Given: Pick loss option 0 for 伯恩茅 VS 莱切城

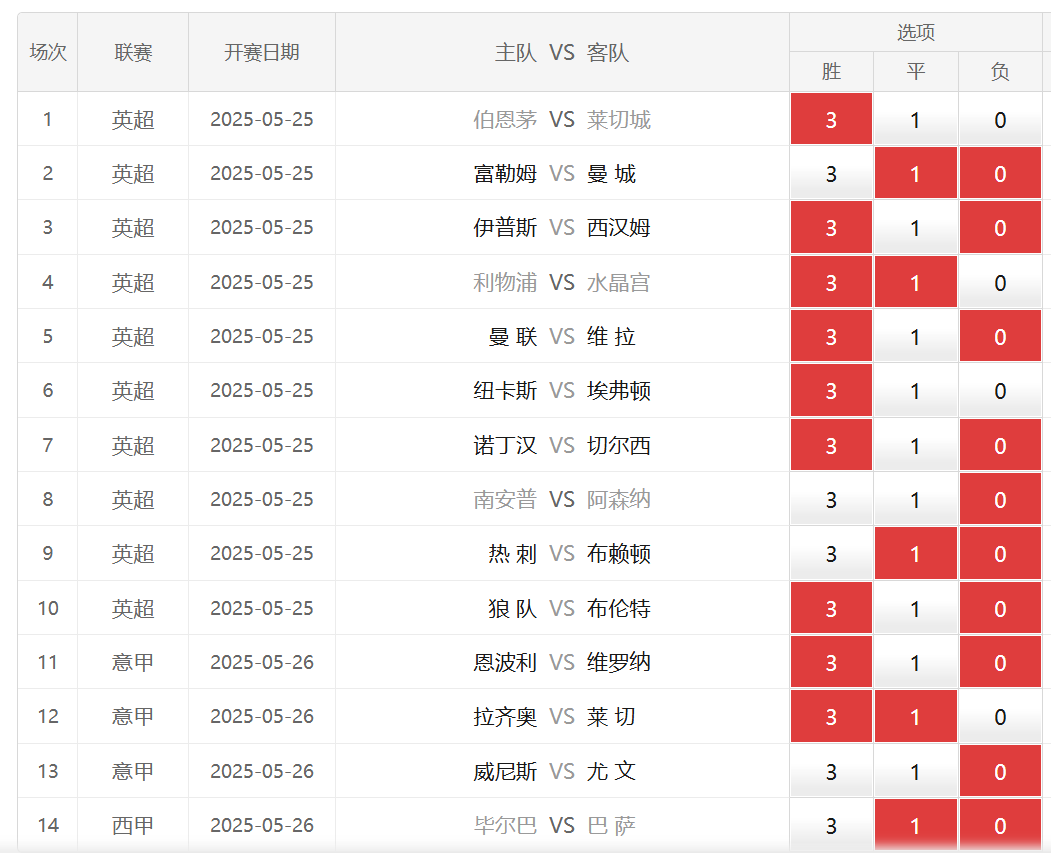Looking at the screenshot, I should 1000,119.
